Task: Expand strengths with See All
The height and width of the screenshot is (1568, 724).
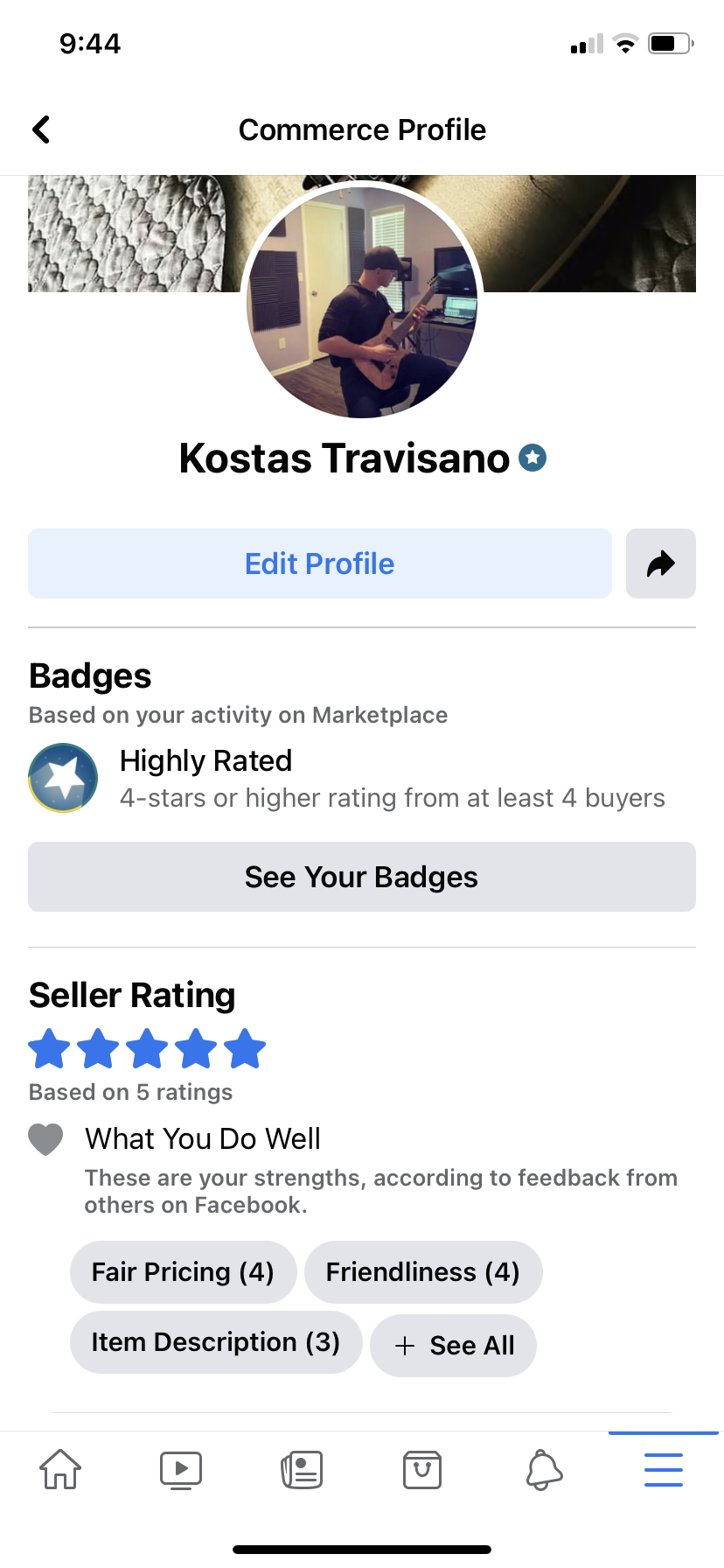Action: tap(453, 1346)
